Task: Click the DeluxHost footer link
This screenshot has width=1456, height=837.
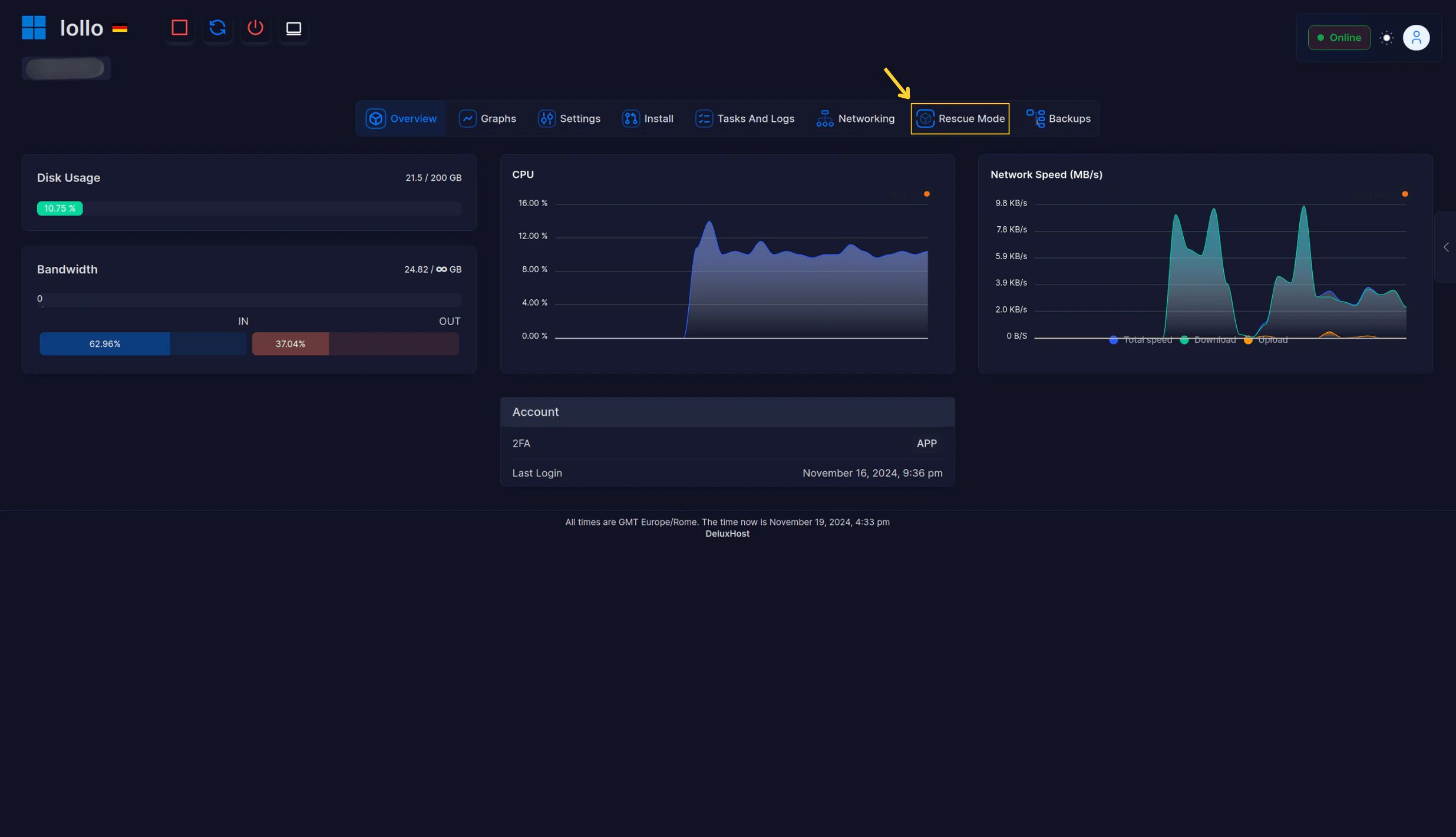Action: pos(727,534)
